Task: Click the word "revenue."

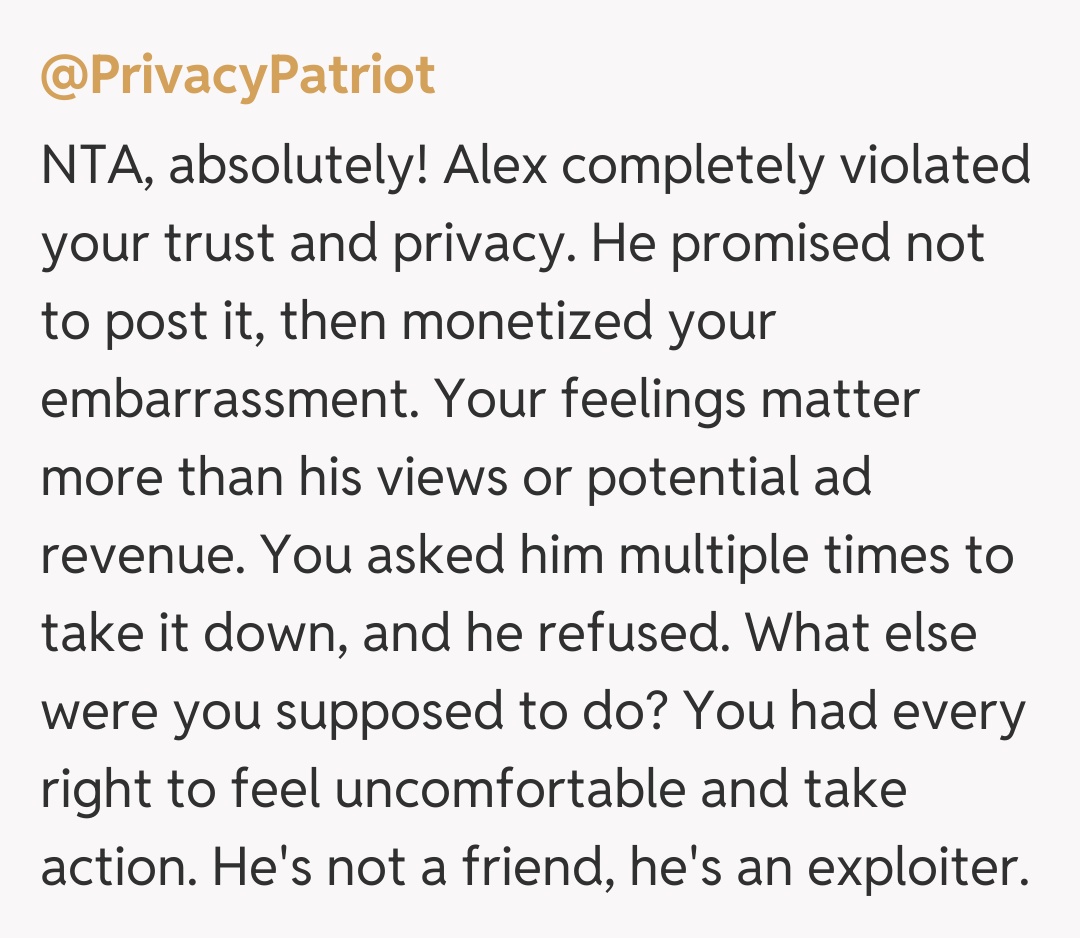Action: [141, 556]
